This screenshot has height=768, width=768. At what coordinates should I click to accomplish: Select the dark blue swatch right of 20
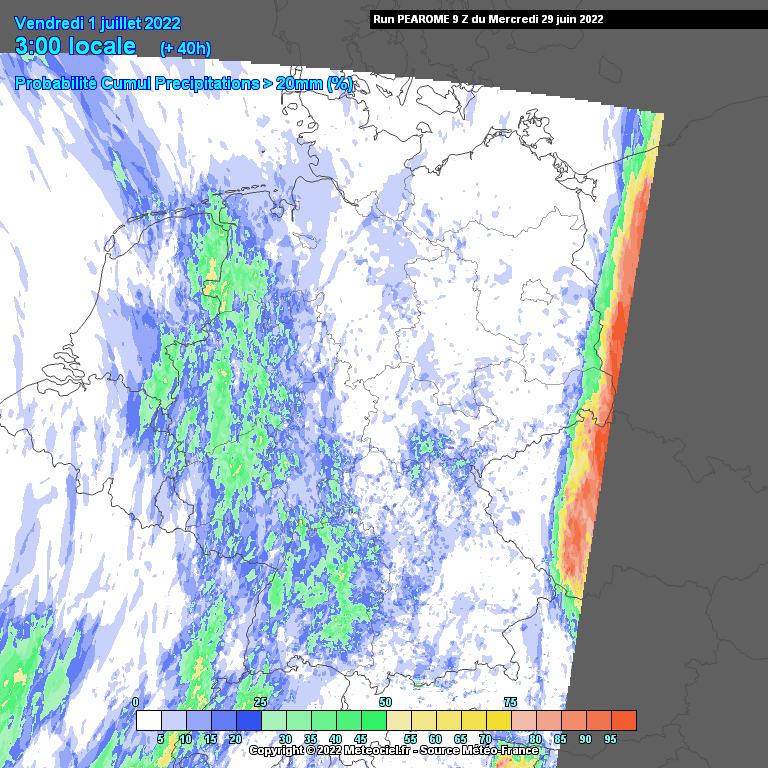coord(248,720)
